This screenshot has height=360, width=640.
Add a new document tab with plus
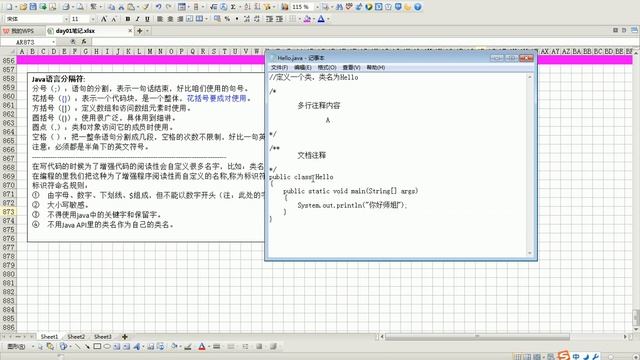pos(140,31)
